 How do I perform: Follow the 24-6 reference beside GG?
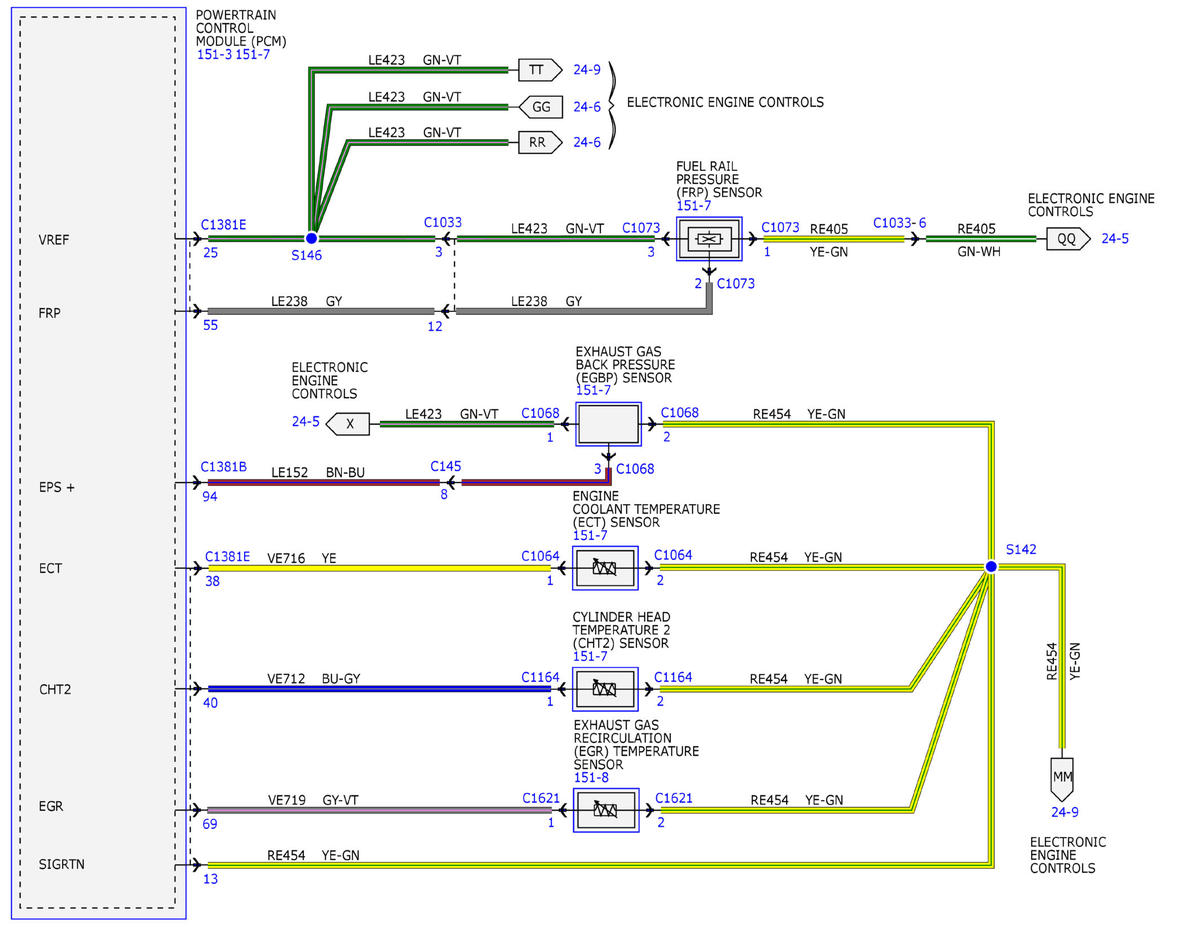point(587,106)
